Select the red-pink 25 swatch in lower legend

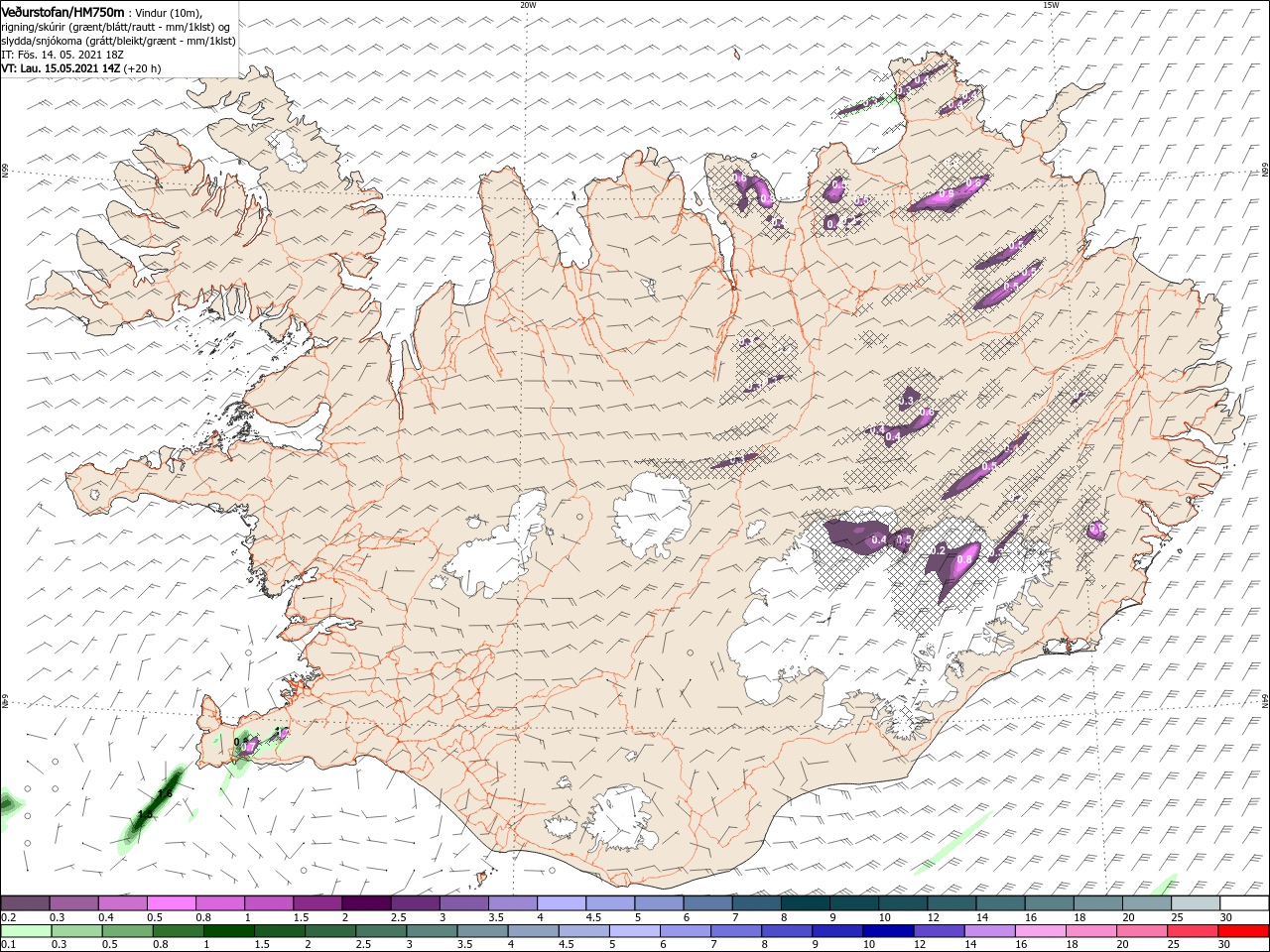click(1193, 931)
